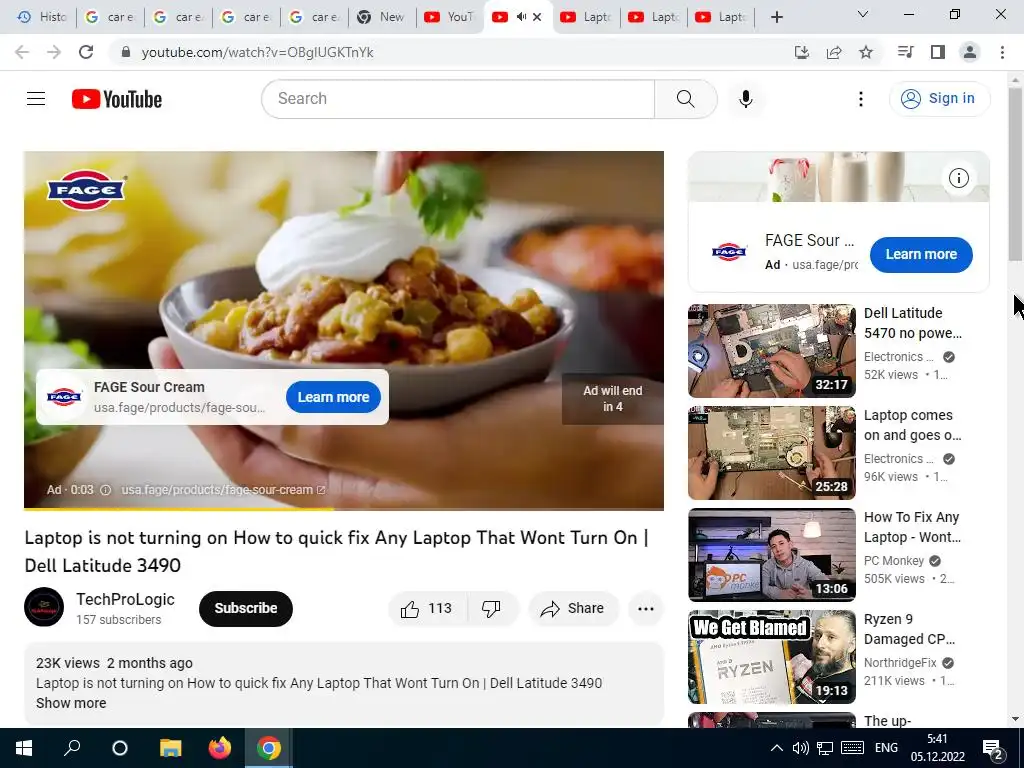Click the ad progress bar
The image size is (1024, 768).
coord(344,509)
